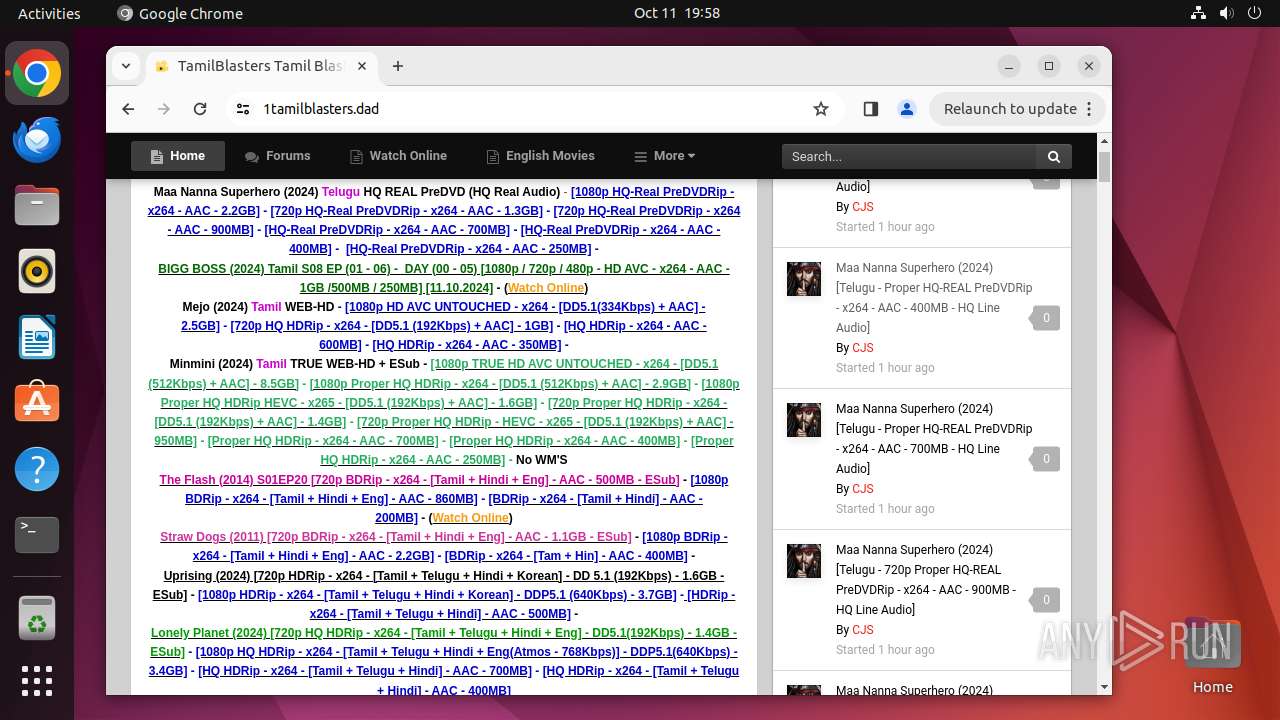Open the Help icon in the dock
This screenshot has width=1280, height=720.
(37, 469)
